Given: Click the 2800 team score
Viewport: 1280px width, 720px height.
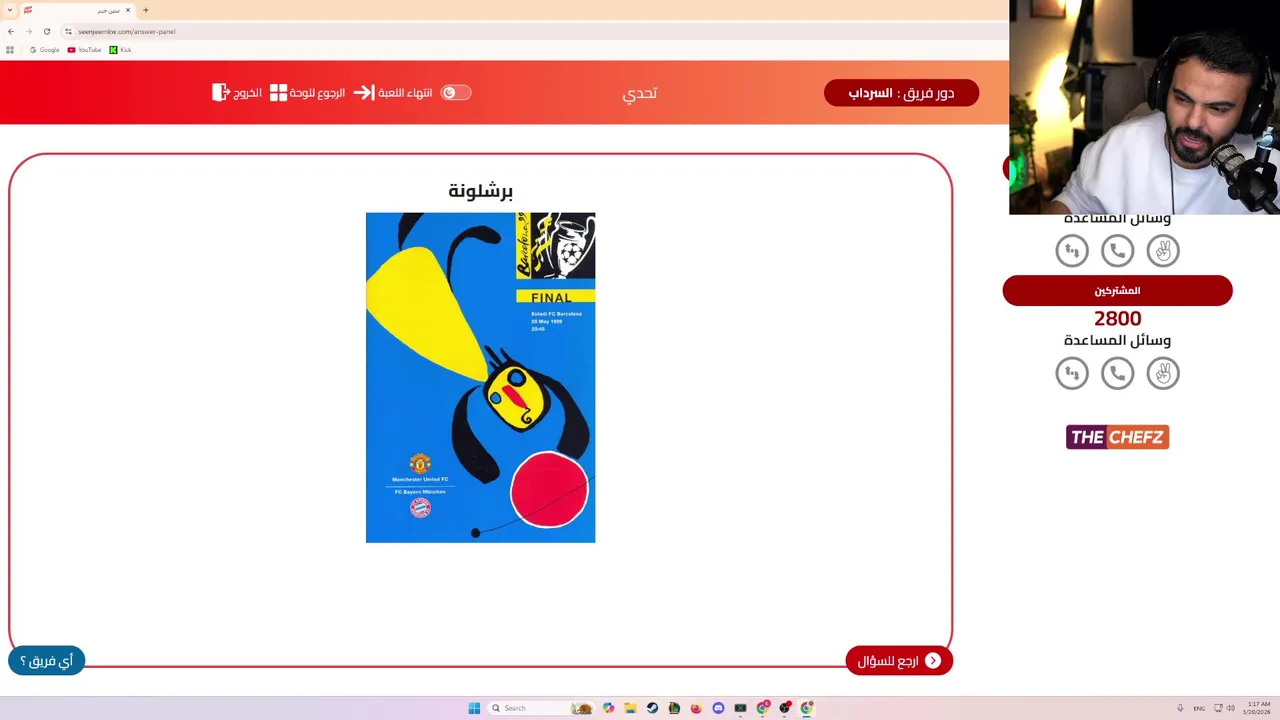Looking at the screenshot, I should [x=1117, y=318].
